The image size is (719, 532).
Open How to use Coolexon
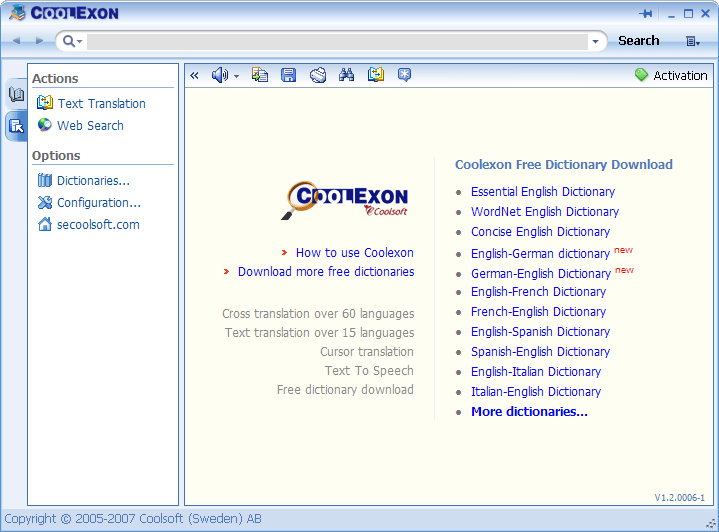(x=354, y=253)
